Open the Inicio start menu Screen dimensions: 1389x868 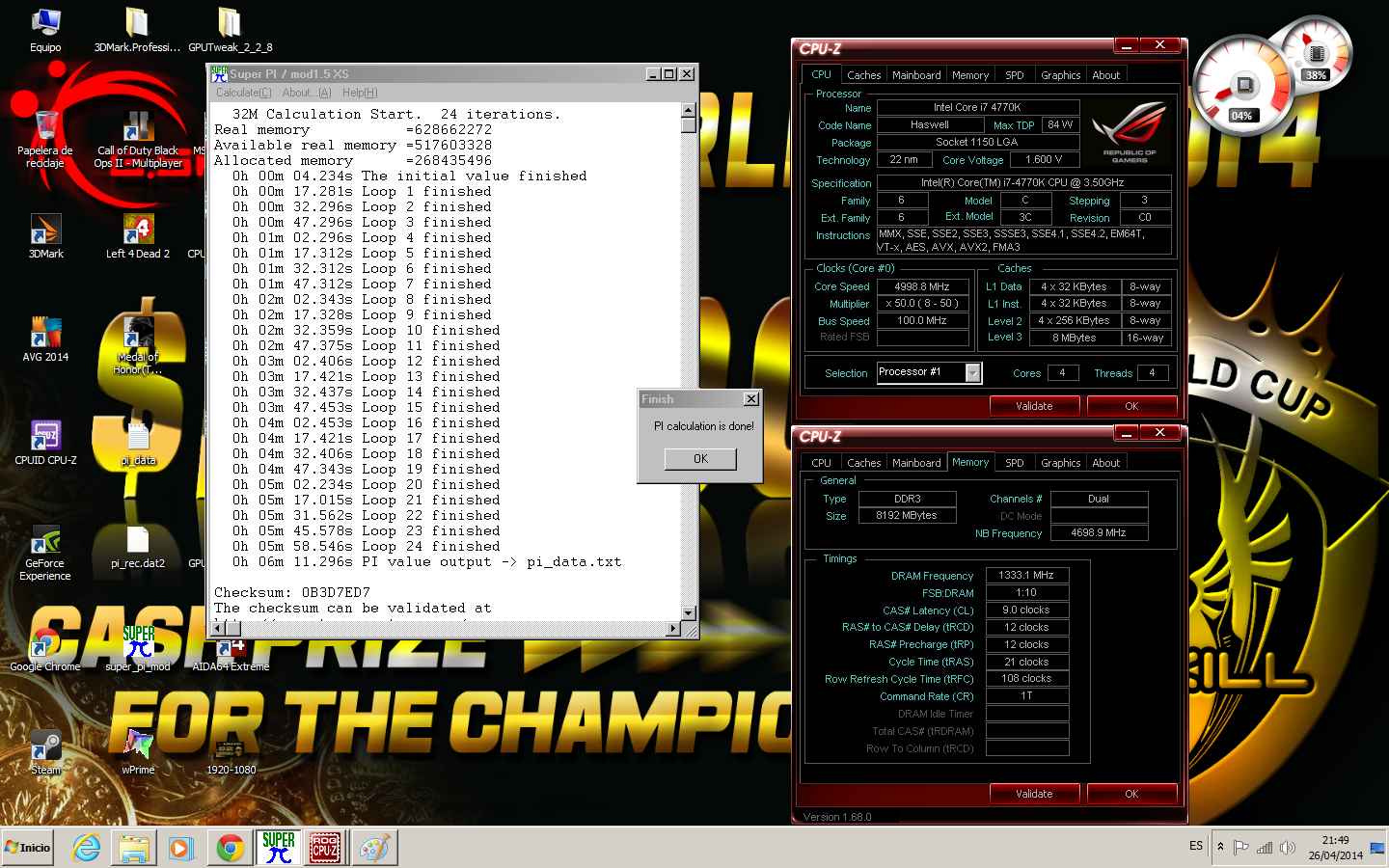click(28, 848)
